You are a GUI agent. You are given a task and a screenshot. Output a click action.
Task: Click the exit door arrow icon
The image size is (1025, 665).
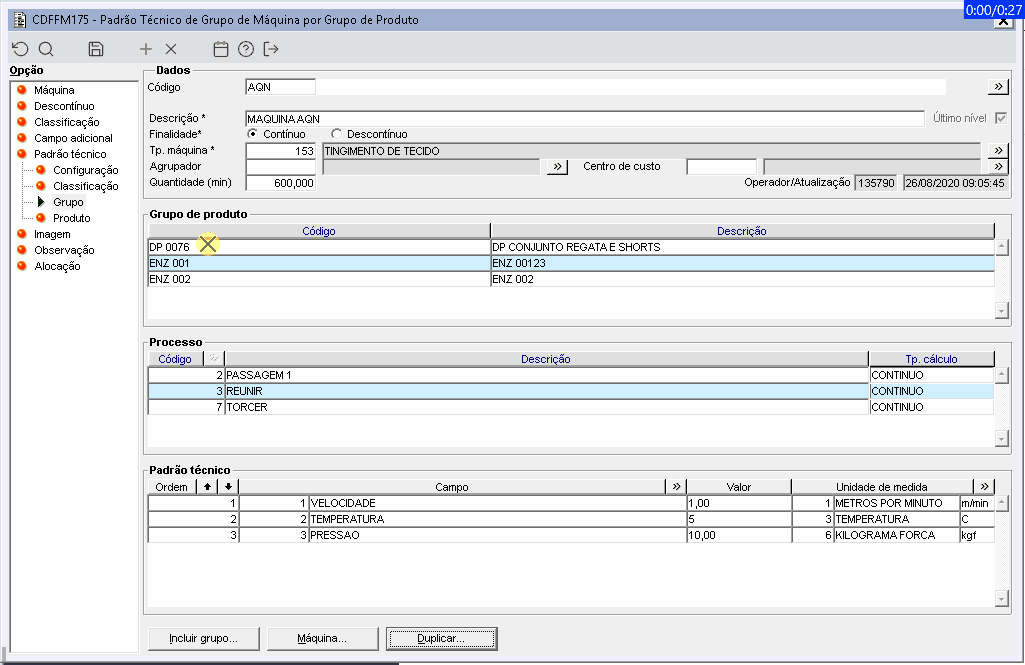pyautogui.click(x=271, y=49)
